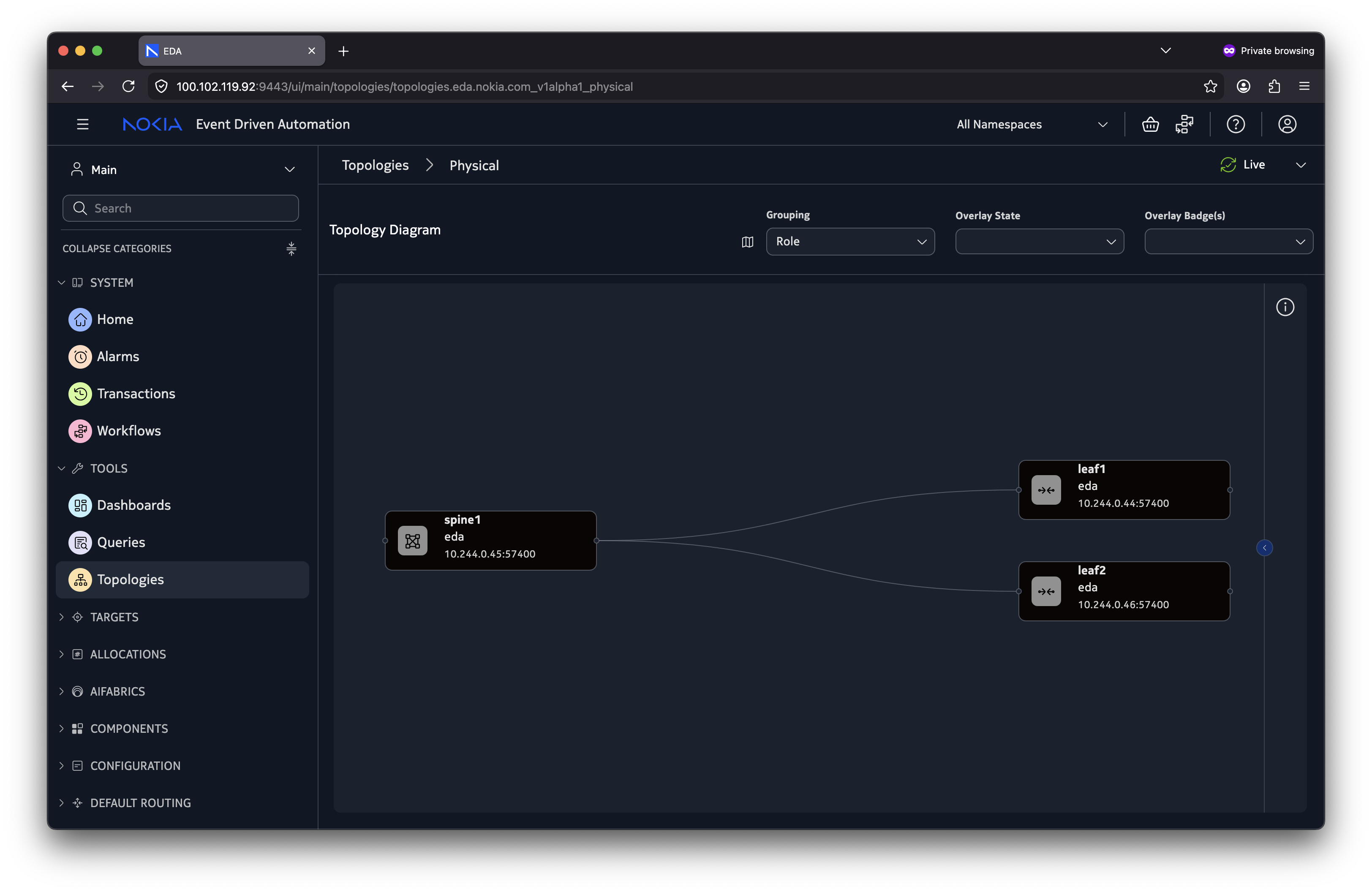Open Alarms page
1372x892 pixels.
[118, 357]
